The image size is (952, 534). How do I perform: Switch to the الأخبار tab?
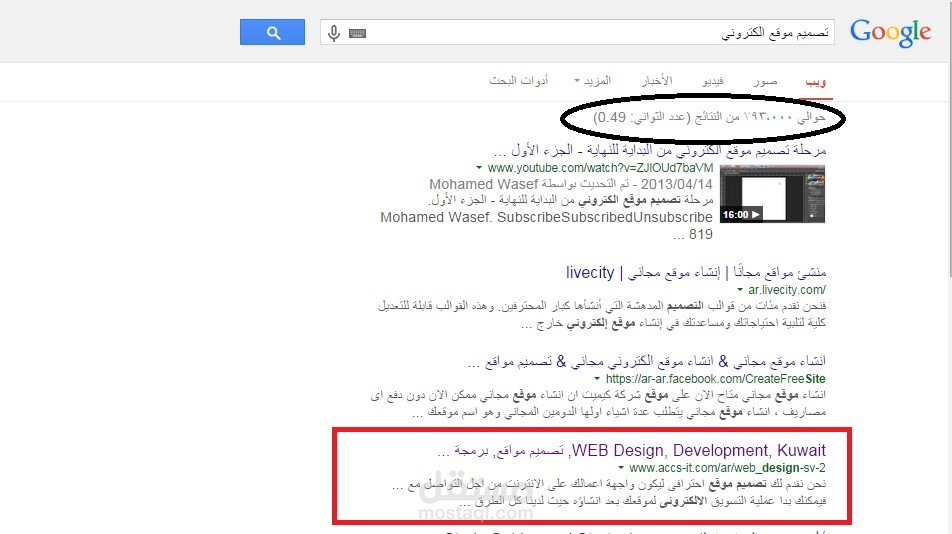[657, 81]
